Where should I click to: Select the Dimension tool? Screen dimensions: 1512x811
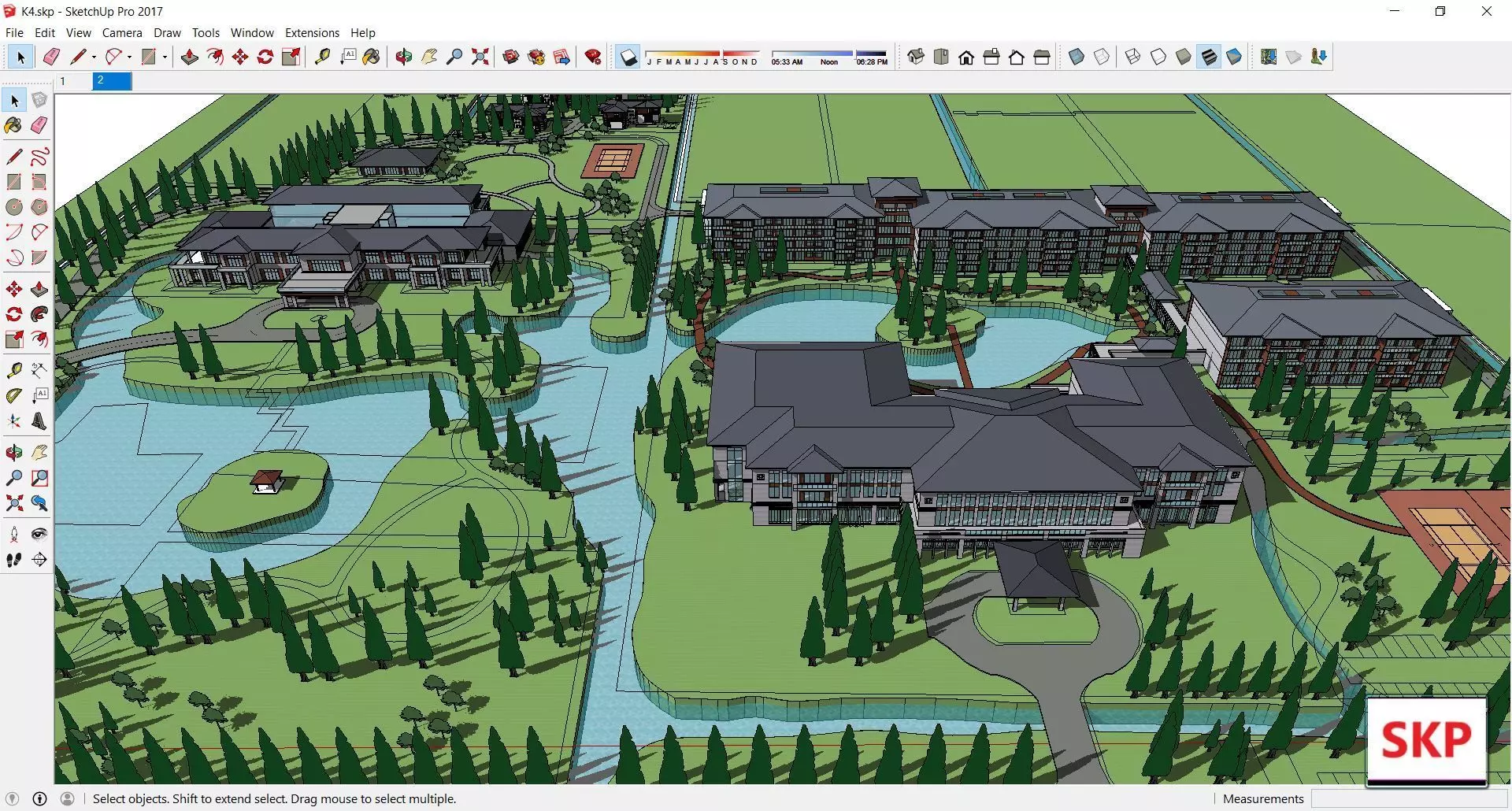point(39,370)
